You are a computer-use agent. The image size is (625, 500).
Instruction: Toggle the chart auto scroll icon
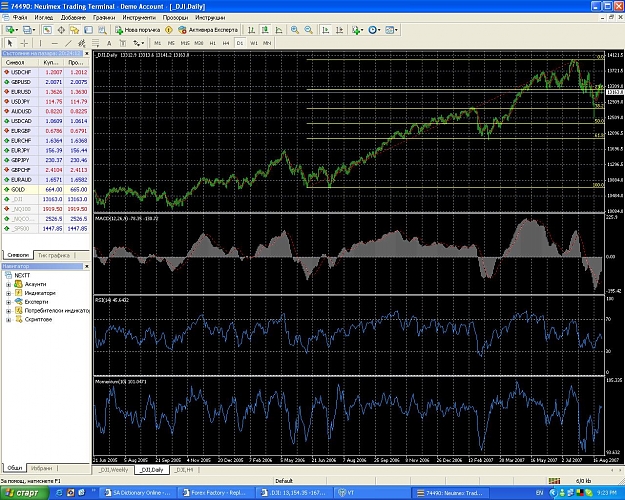tap(326, 30)
